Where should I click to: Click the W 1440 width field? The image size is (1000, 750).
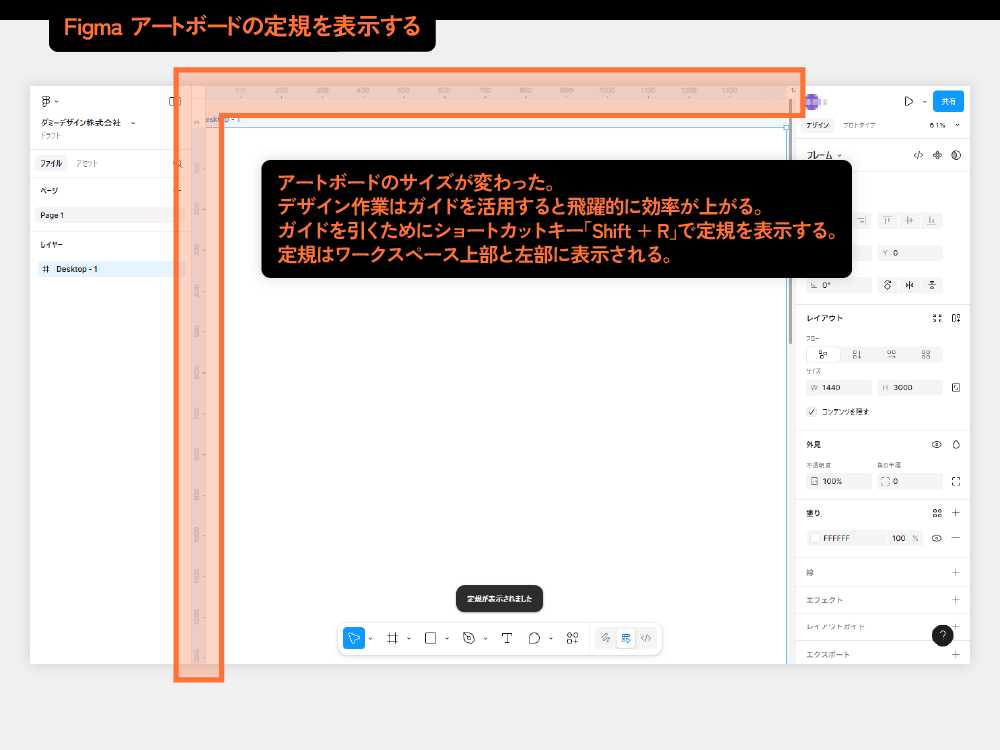point(839,387)
